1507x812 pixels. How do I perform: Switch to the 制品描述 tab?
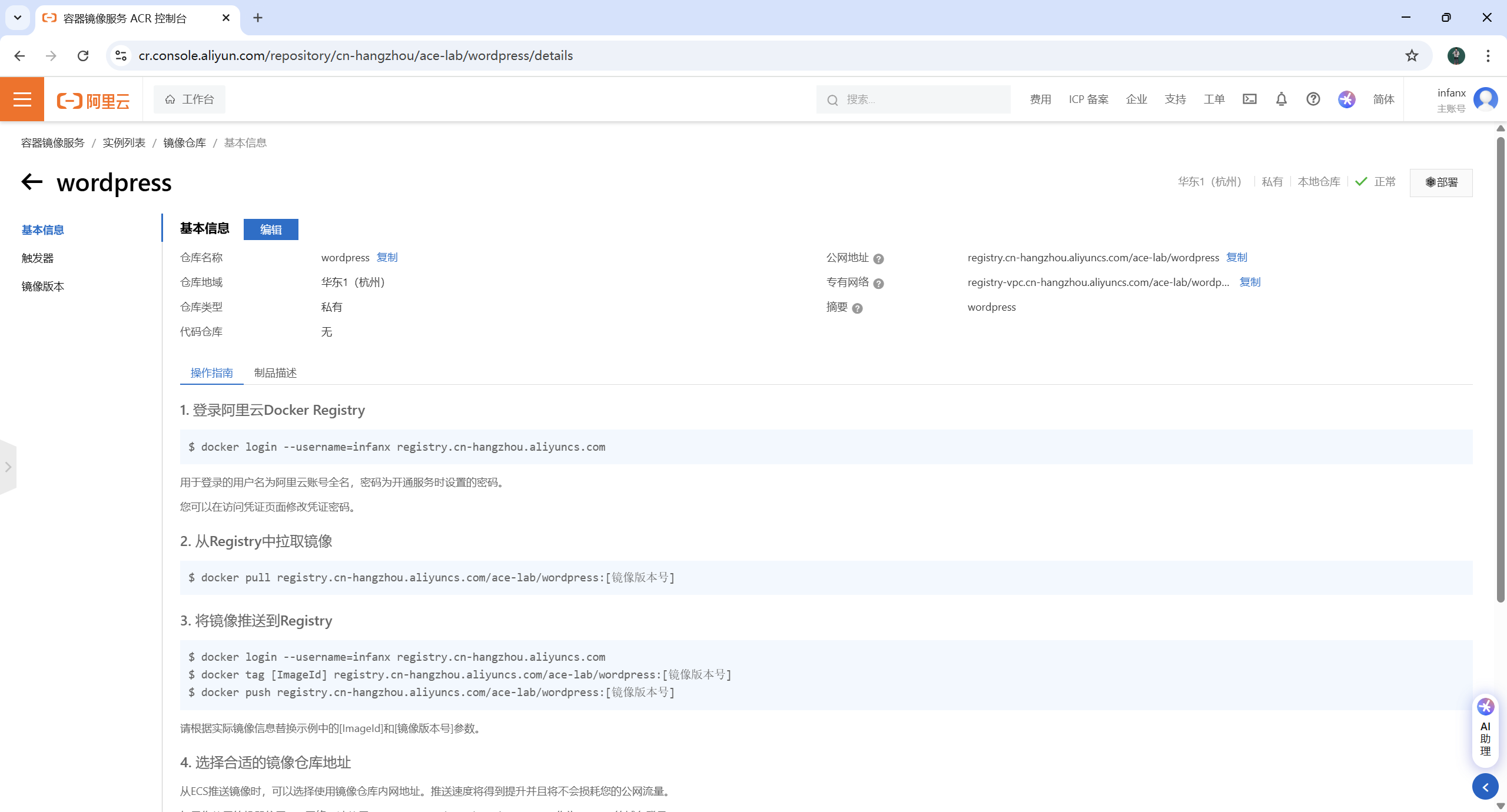click(x=275, y=373)
